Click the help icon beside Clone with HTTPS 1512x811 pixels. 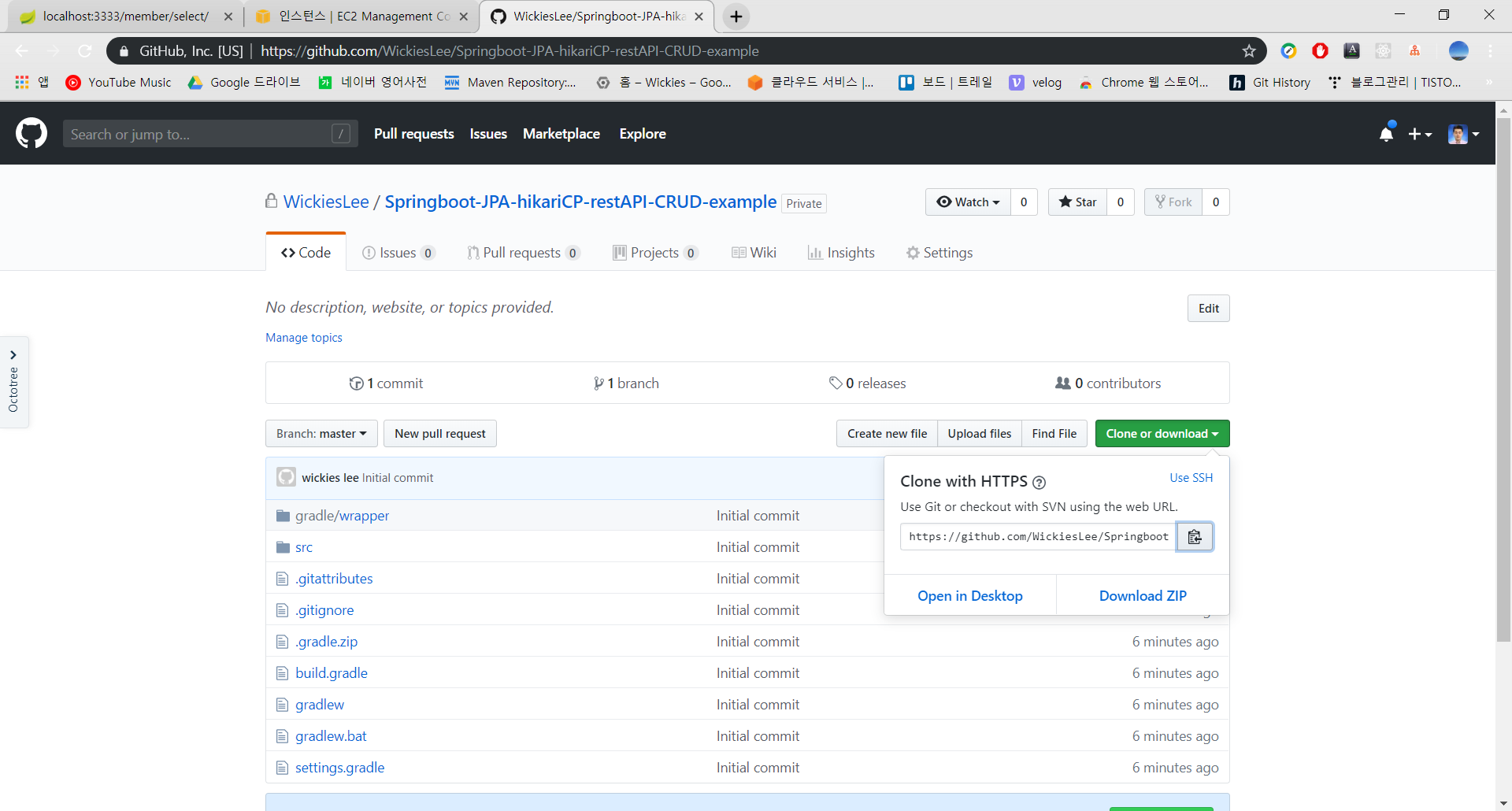[x=1039, y=483]
